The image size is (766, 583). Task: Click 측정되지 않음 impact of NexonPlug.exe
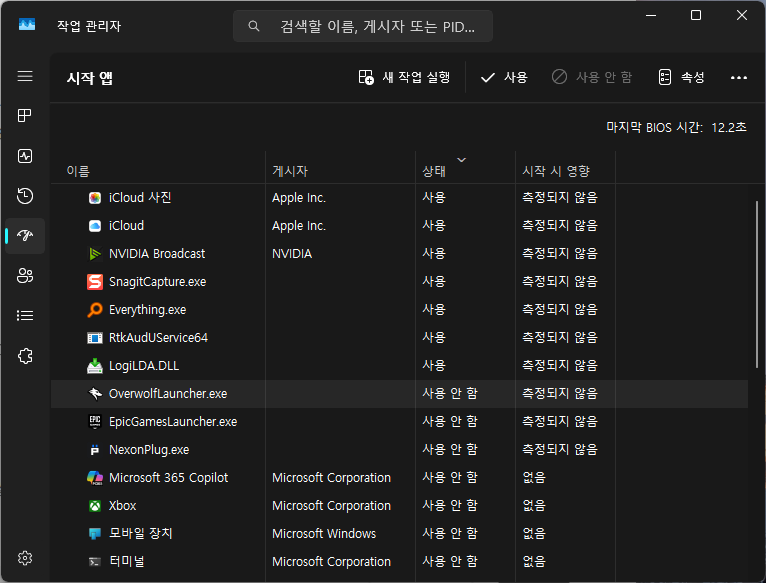[x=560, y=449]
